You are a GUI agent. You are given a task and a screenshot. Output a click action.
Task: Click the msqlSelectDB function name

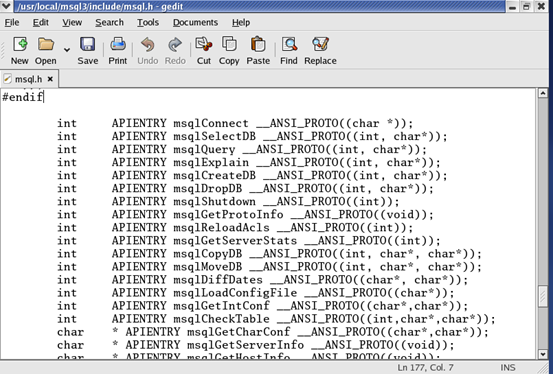[214, 137]
